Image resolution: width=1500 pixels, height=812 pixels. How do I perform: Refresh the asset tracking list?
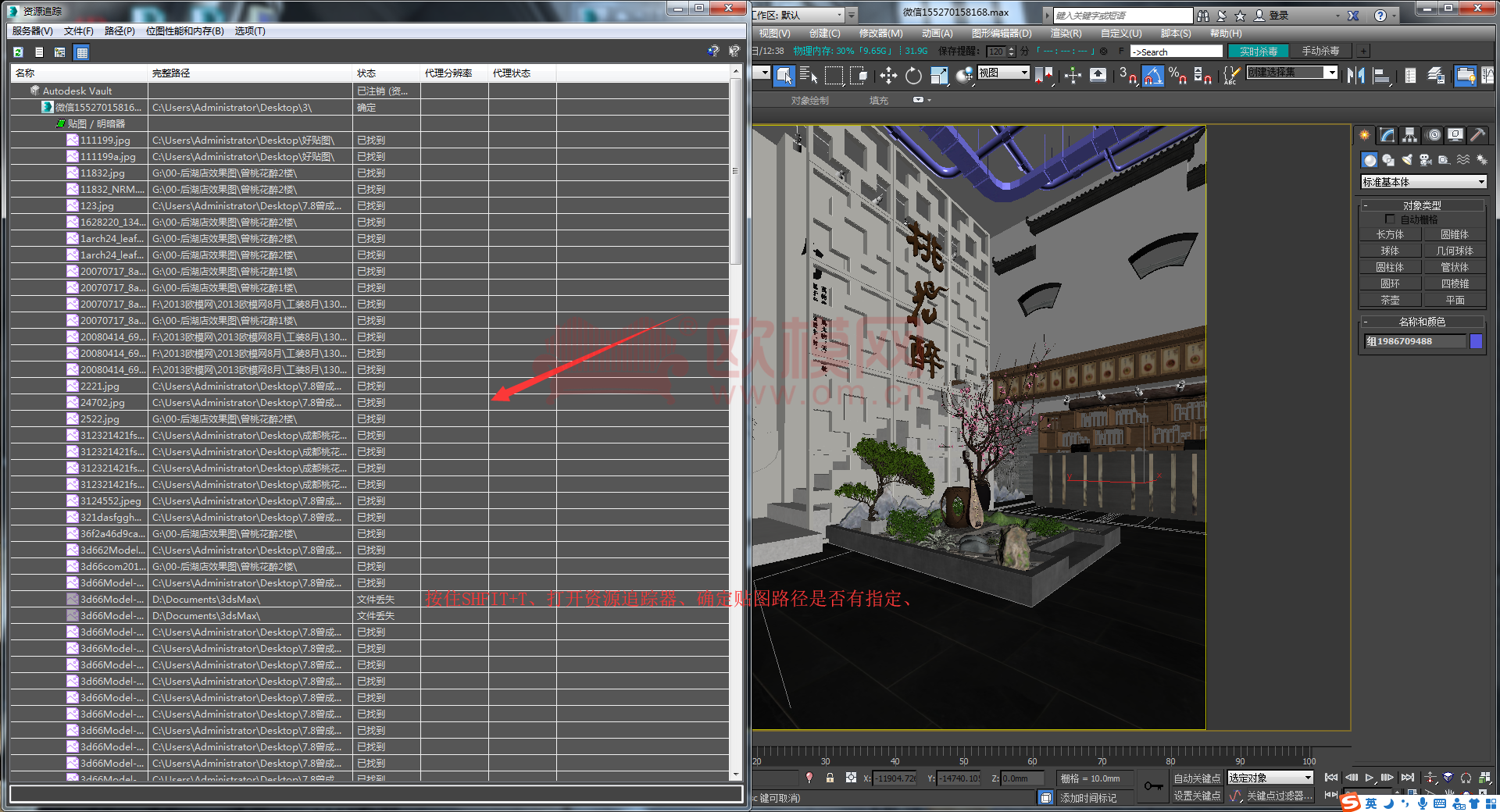tap(18, 52)
